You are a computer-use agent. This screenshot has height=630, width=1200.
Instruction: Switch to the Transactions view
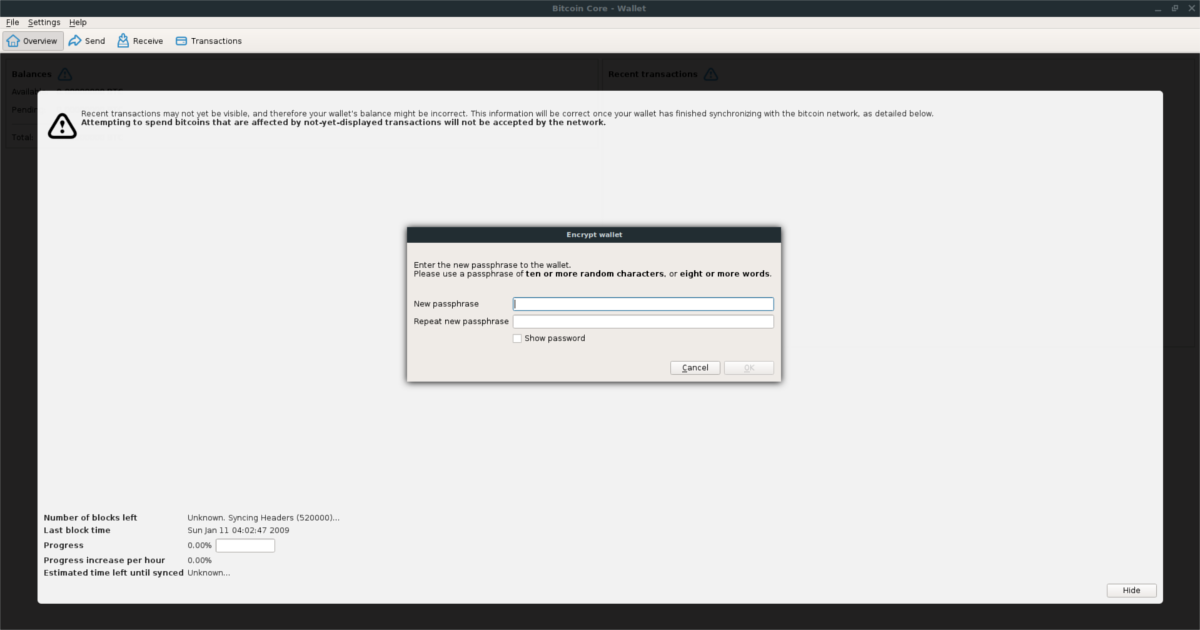[209, 41]
